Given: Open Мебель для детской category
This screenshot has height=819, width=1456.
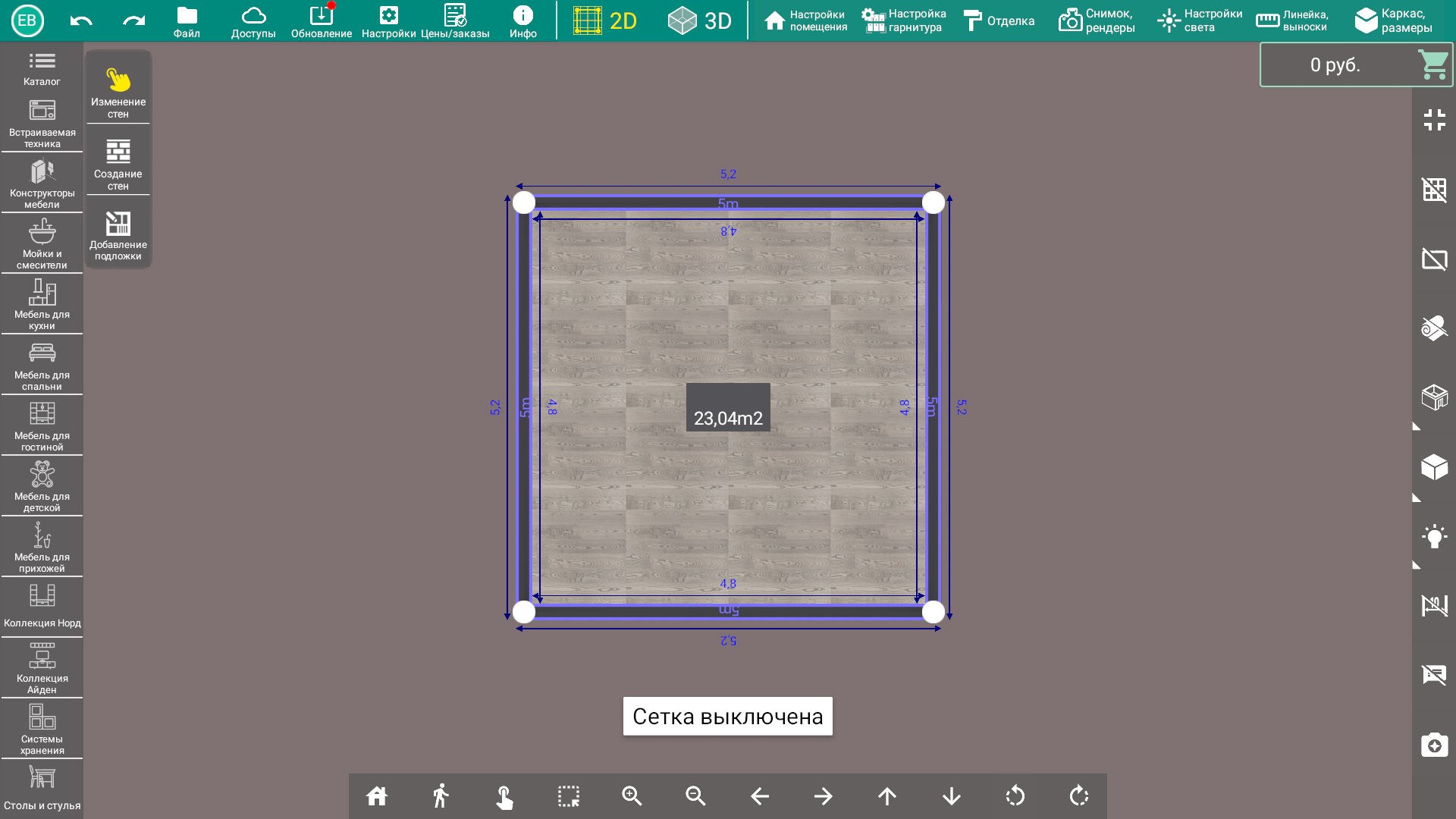Looking at the screenshot, I should tap(42, 486).
